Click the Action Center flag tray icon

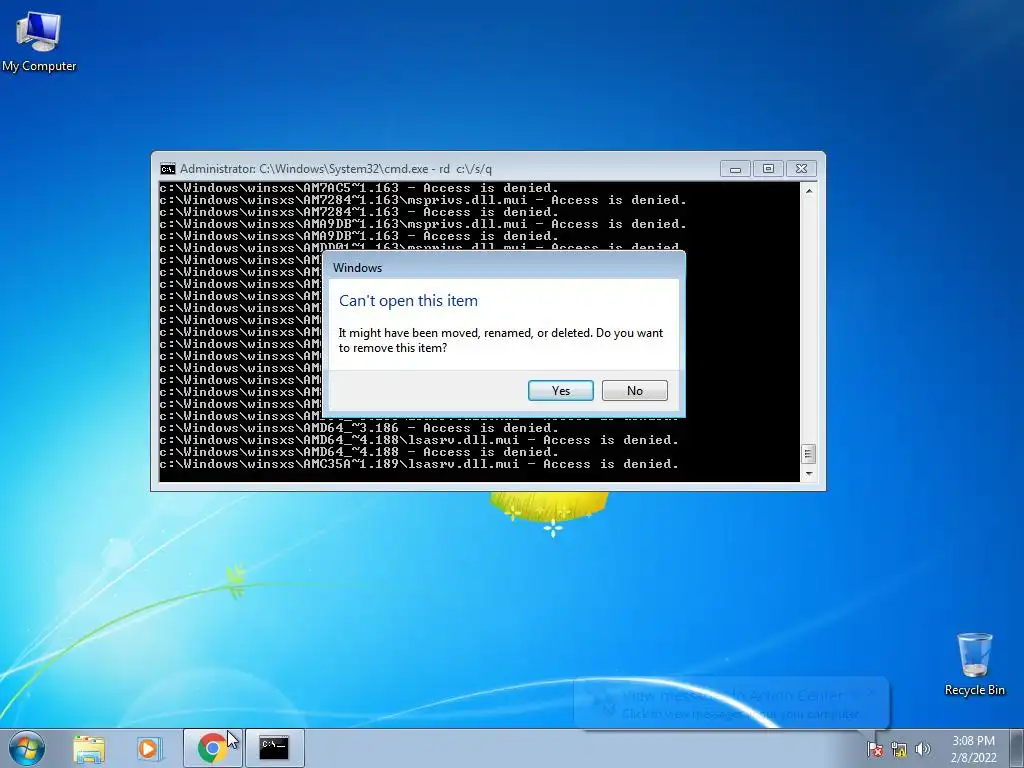pos(874,749)
